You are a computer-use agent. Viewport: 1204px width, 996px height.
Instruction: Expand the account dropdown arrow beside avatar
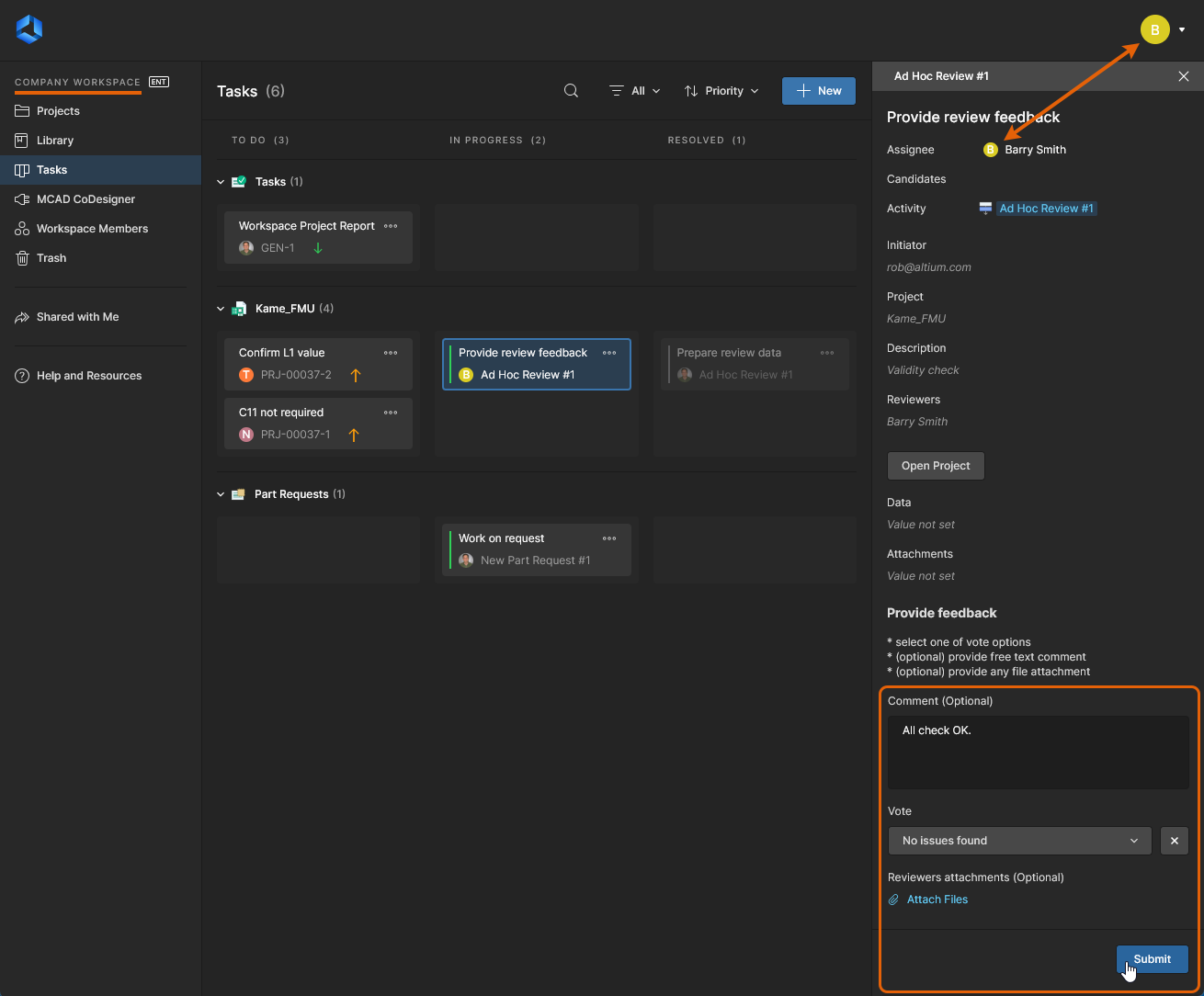[x=1182, y=30]
